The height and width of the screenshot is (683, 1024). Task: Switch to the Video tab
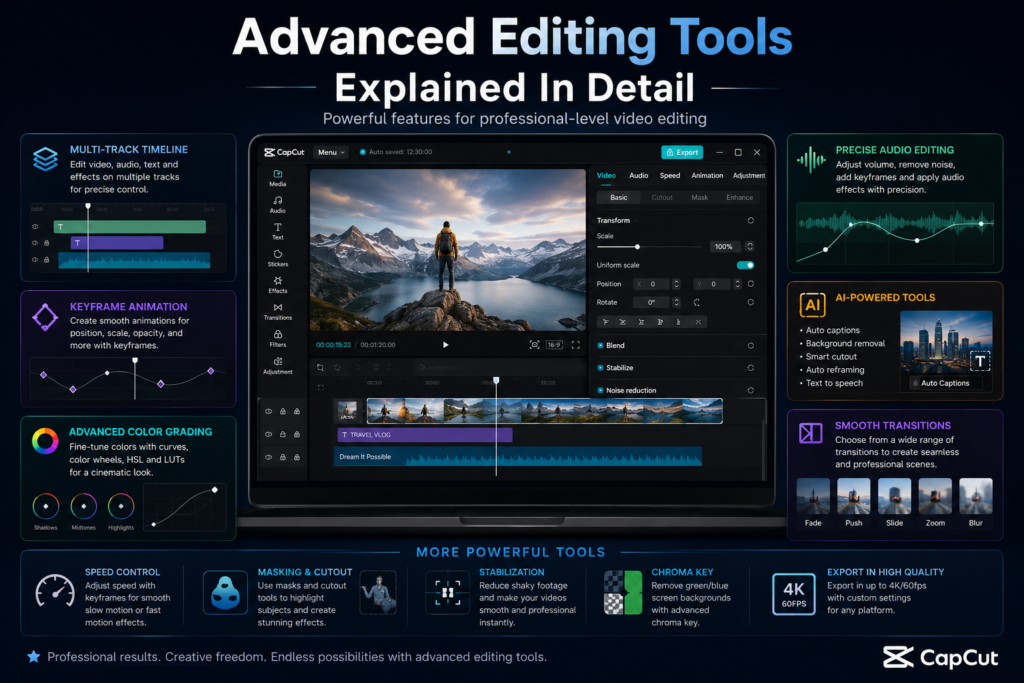[606, 176]
